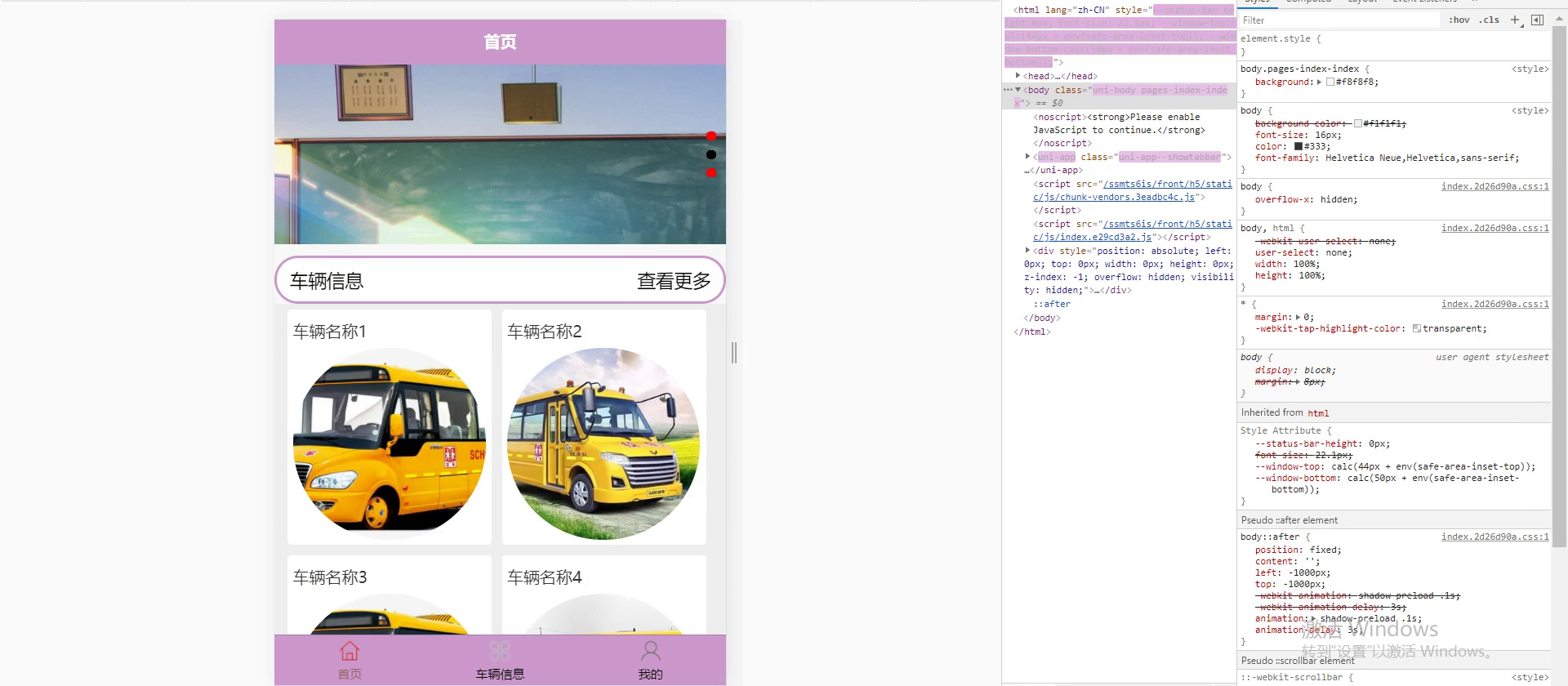Select the ::after pseudo node in DOM tree
Image resolution: width=1568 pixels, height=686 pixels.
click(1052, 304)
